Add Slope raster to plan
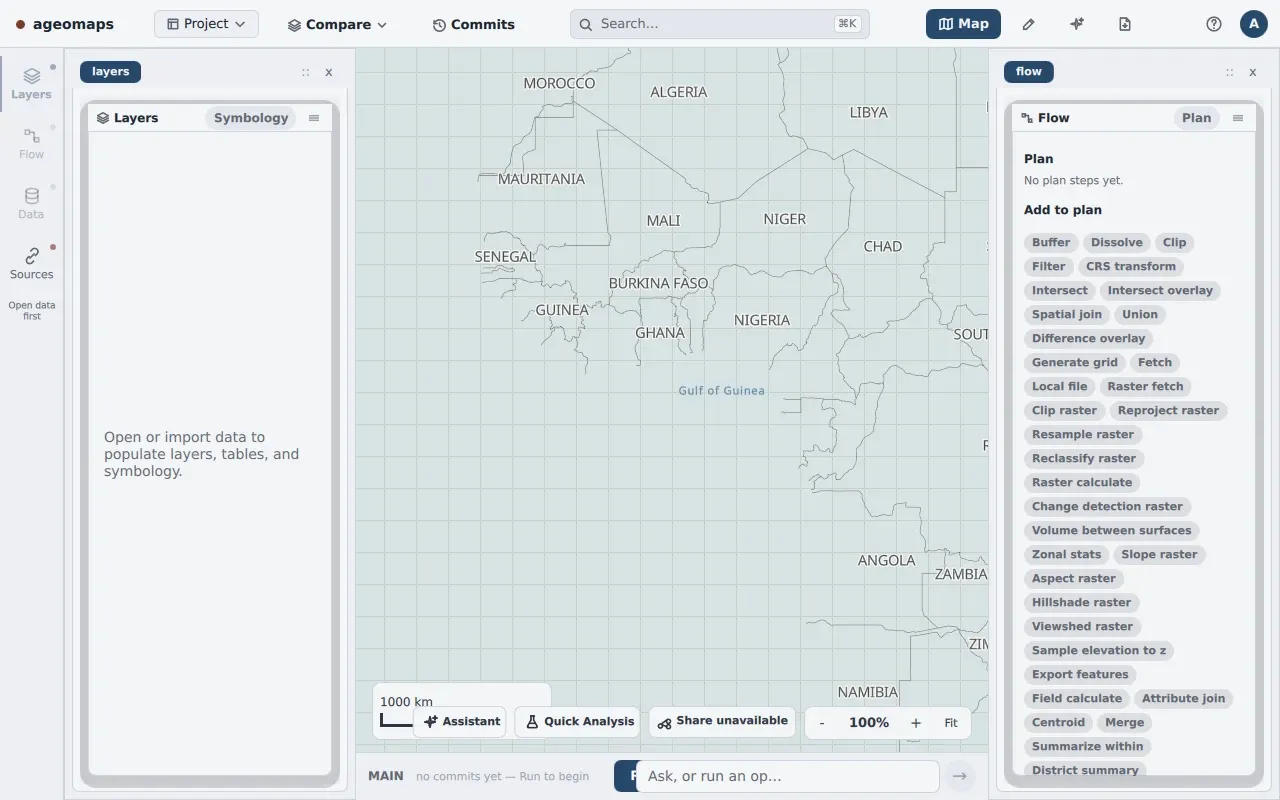The height and width of the screenshot is (800, 1280). (x=1160, y=555)
